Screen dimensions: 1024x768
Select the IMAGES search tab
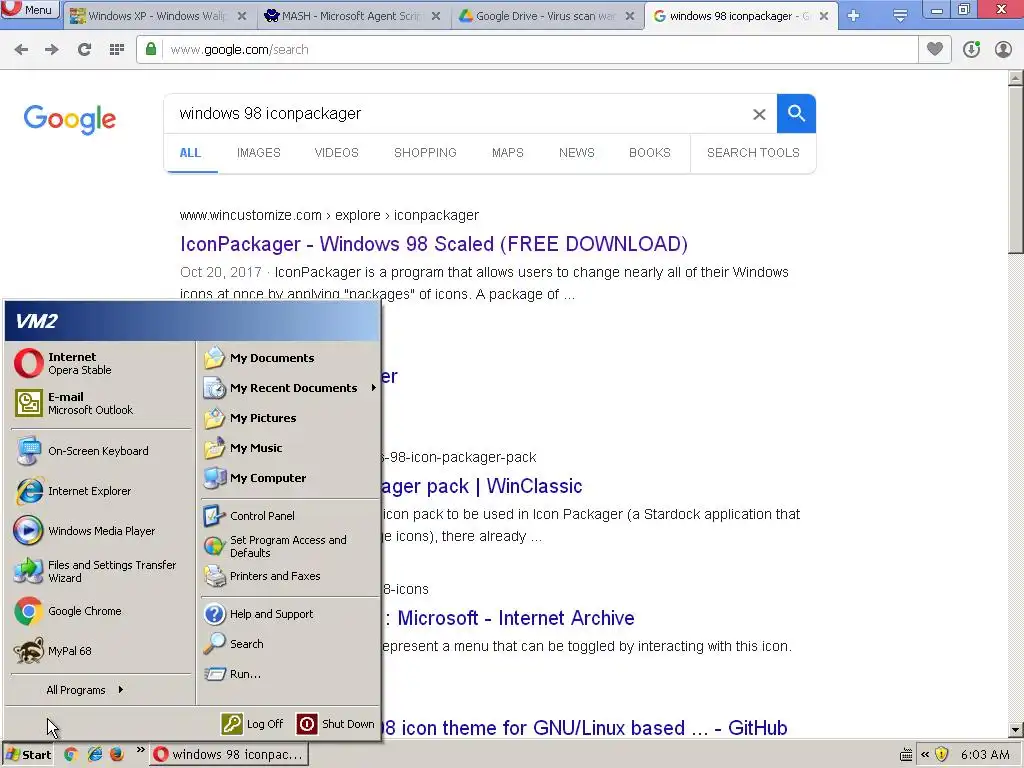click(x=259, y=153)
